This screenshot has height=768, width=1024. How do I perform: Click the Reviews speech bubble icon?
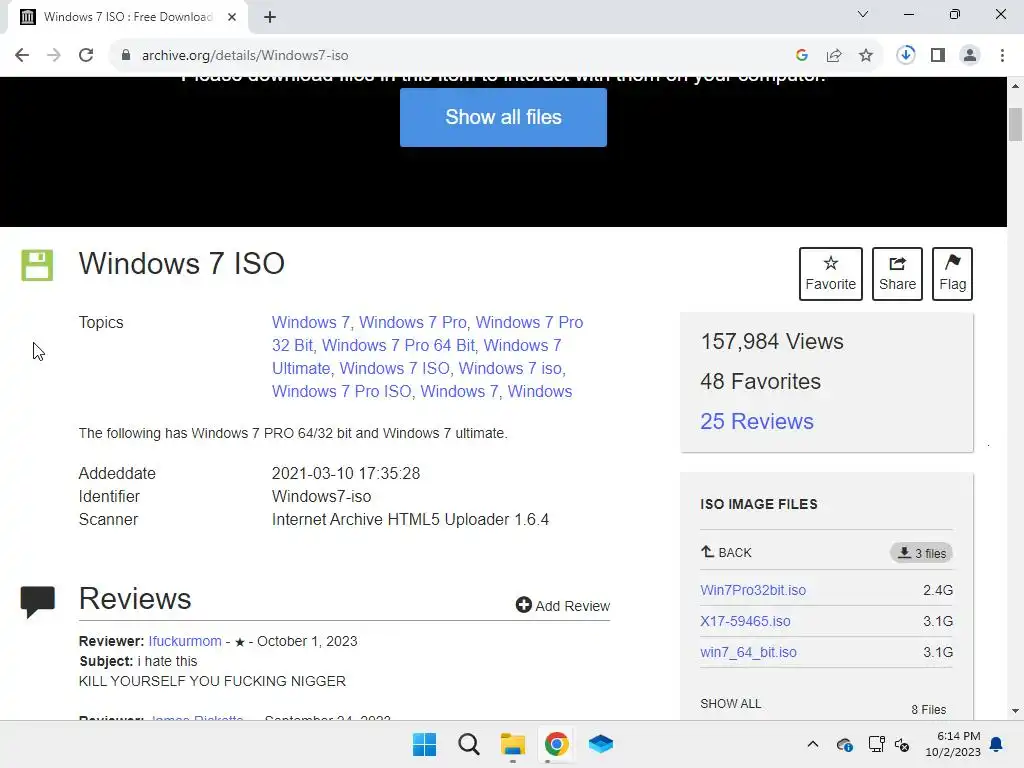38,601
